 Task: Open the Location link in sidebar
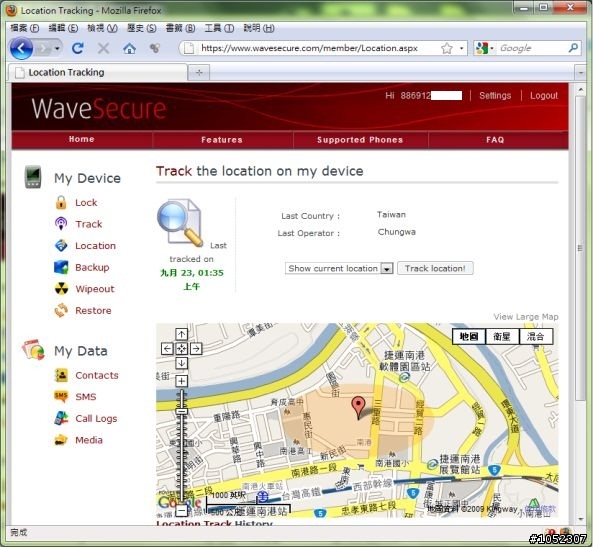tap(95, 246)
